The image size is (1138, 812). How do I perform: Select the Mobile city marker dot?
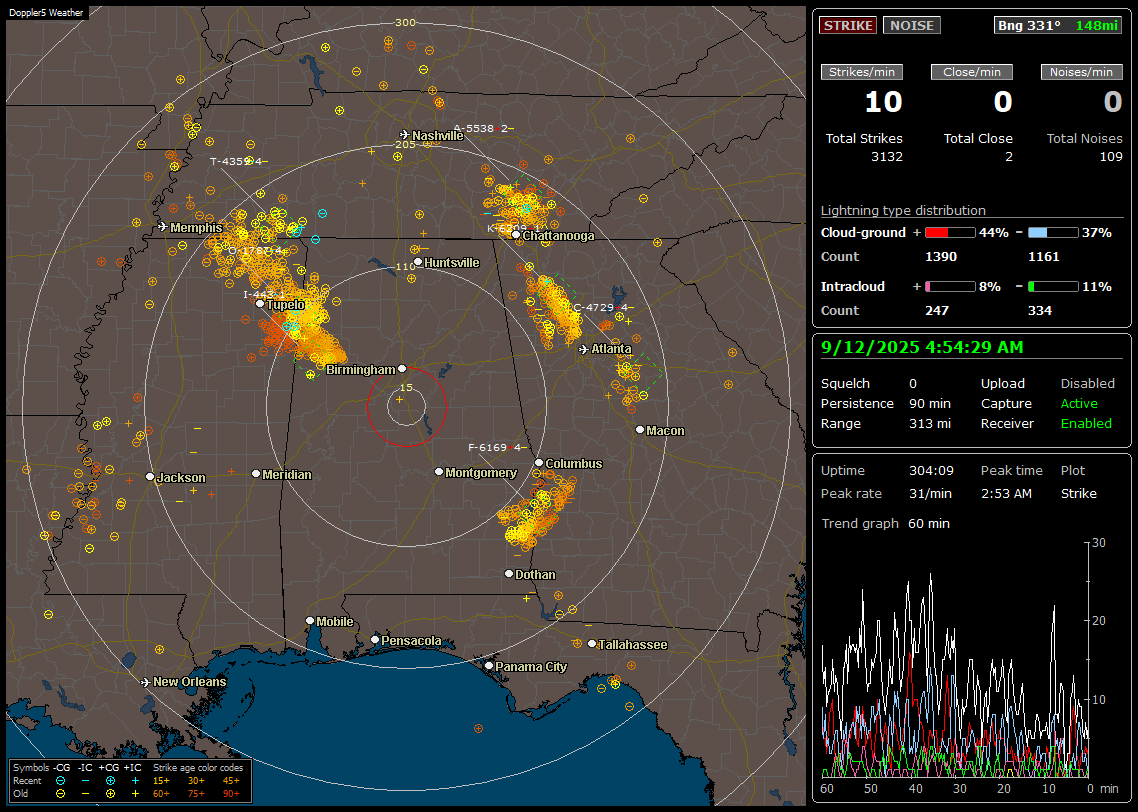pyautogui.click(x=310, y=620)
